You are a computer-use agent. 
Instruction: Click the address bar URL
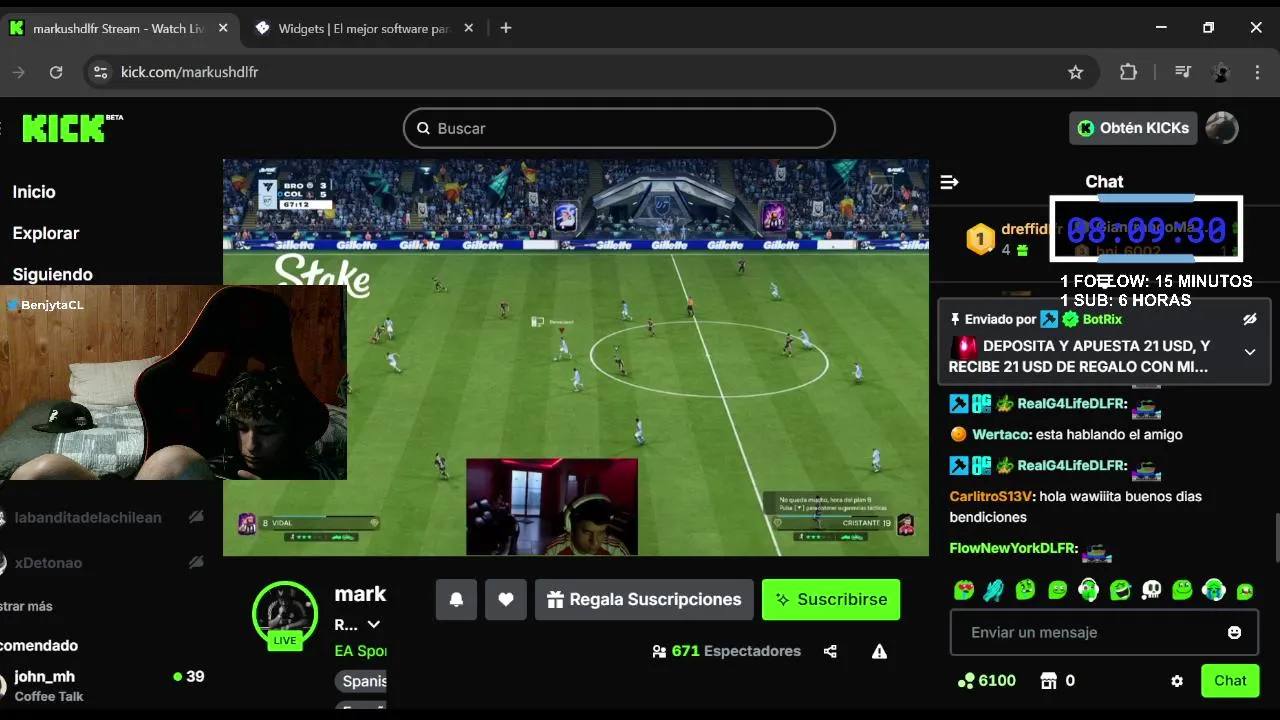coord(189,72)
